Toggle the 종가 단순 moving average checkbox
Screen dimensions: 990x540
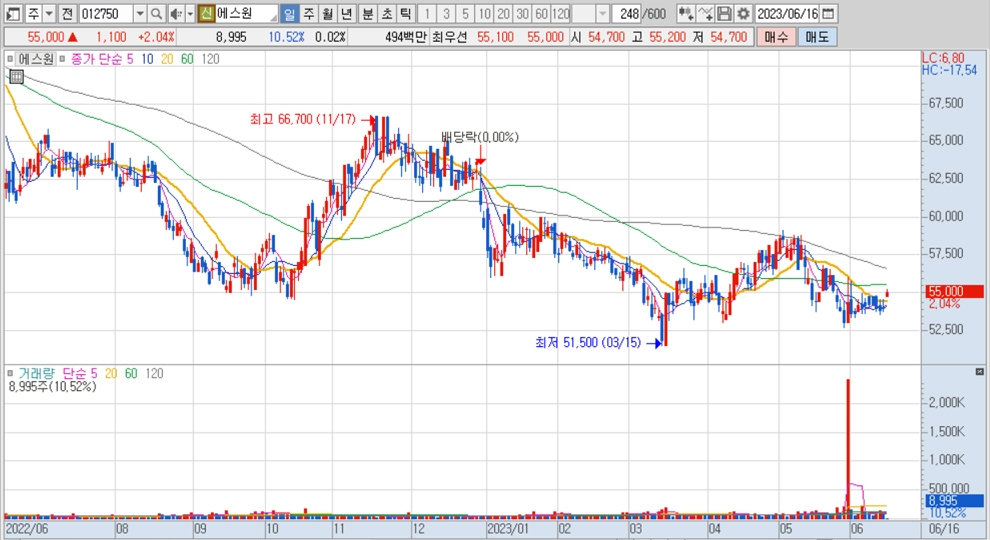[64, 59]
